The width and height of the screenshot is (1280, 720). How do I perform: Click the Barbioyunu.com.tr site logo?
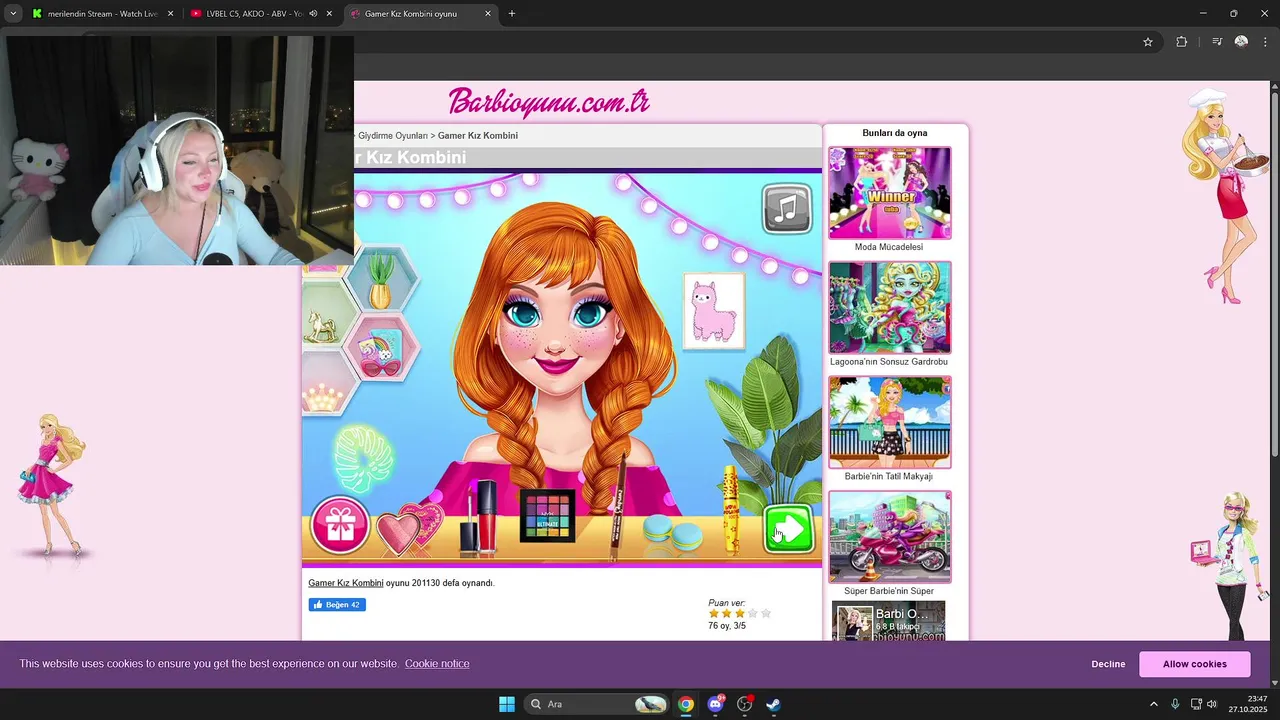pyautogui.click(x=549, y=102)
